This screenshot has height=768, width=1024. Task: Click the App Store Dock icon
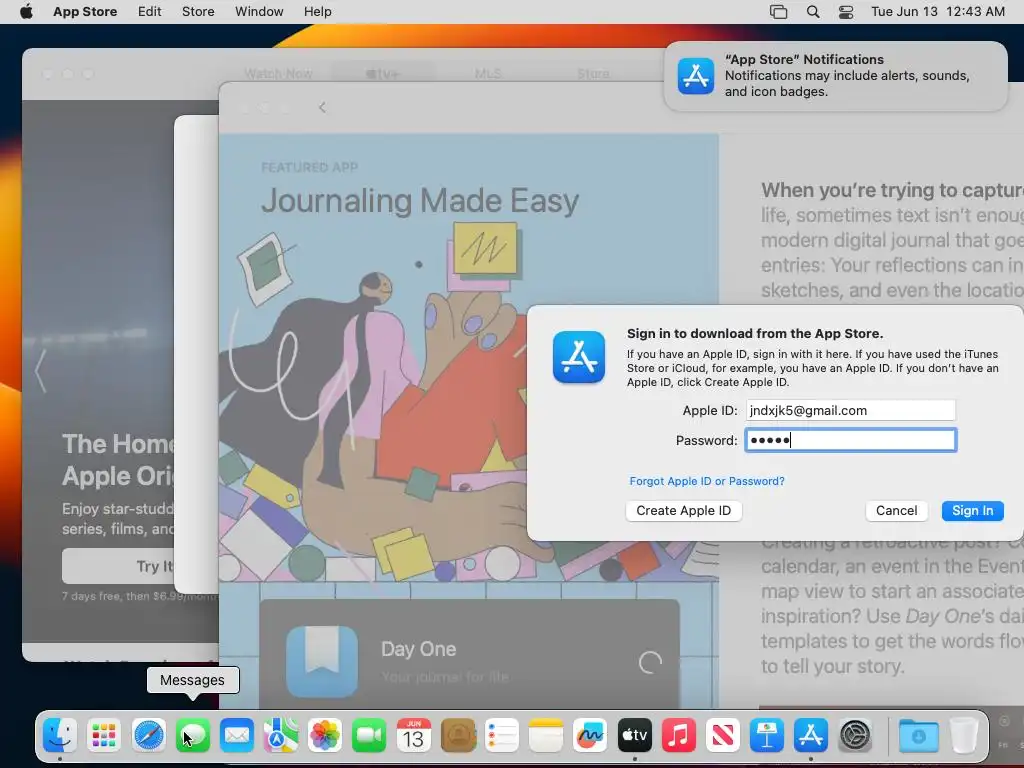(x=811, y=736)
